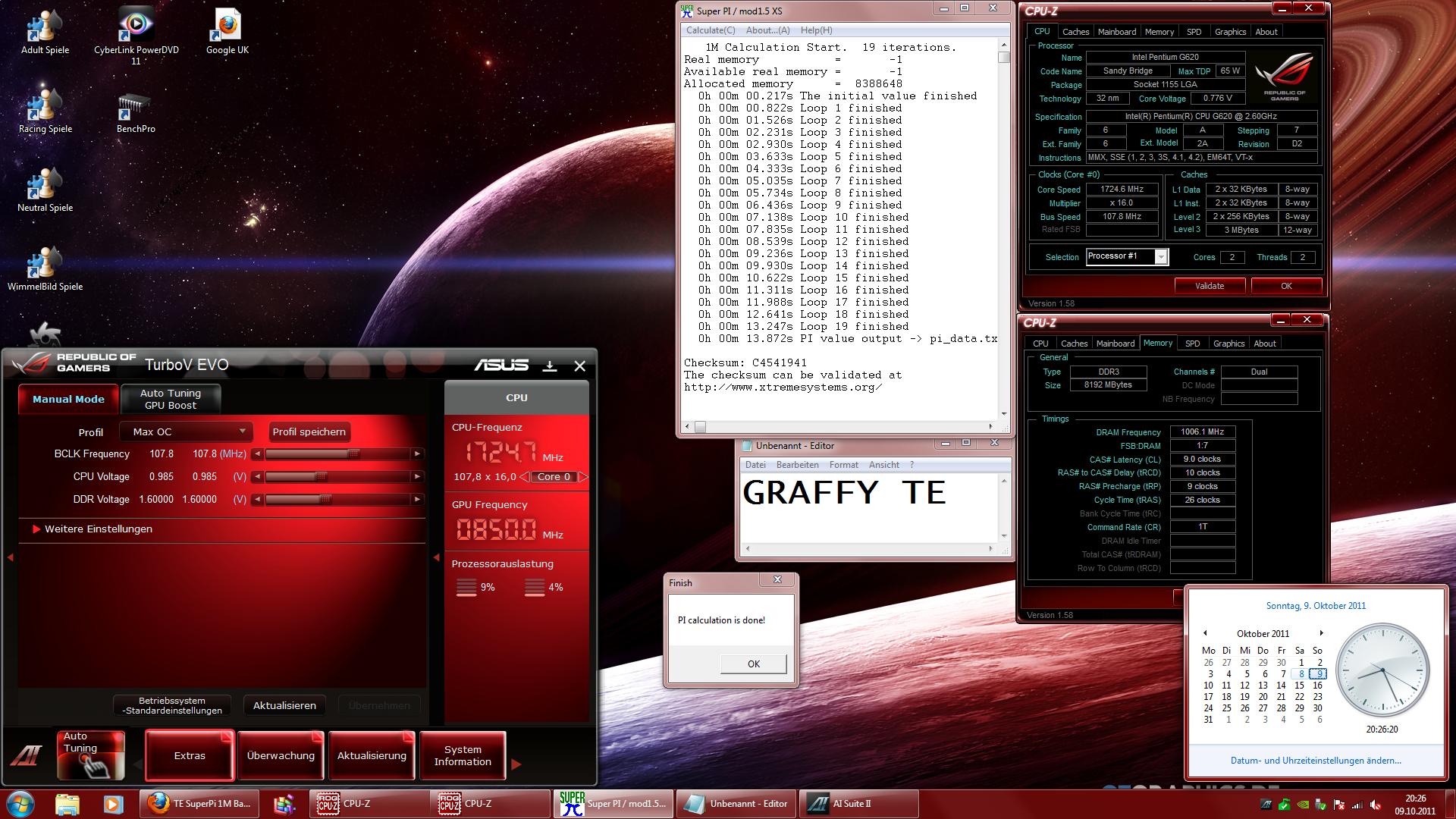1456x819 pixels.
Task: Increase DDR Voltage with right arrow
Action: point(417,500)
